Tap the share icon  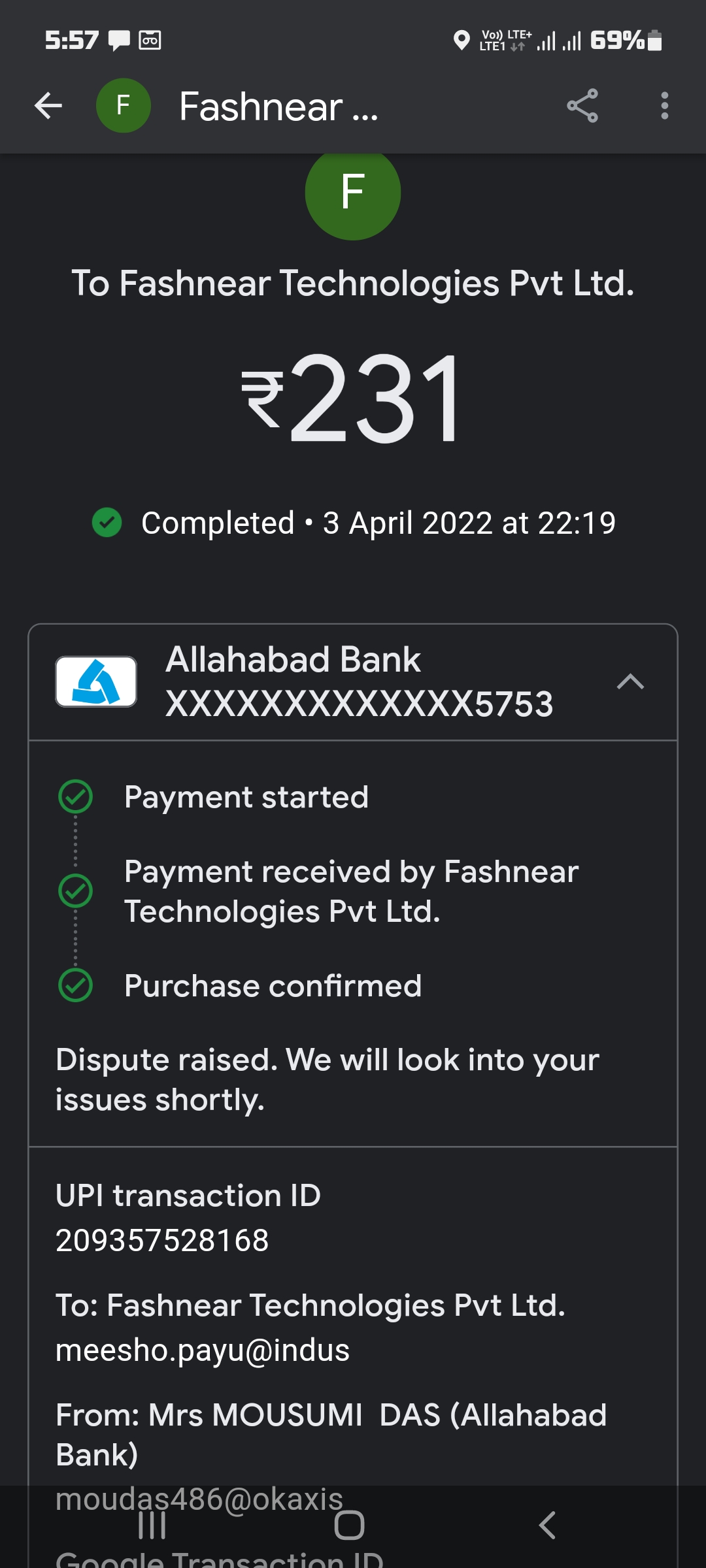[x=582, y=106]
